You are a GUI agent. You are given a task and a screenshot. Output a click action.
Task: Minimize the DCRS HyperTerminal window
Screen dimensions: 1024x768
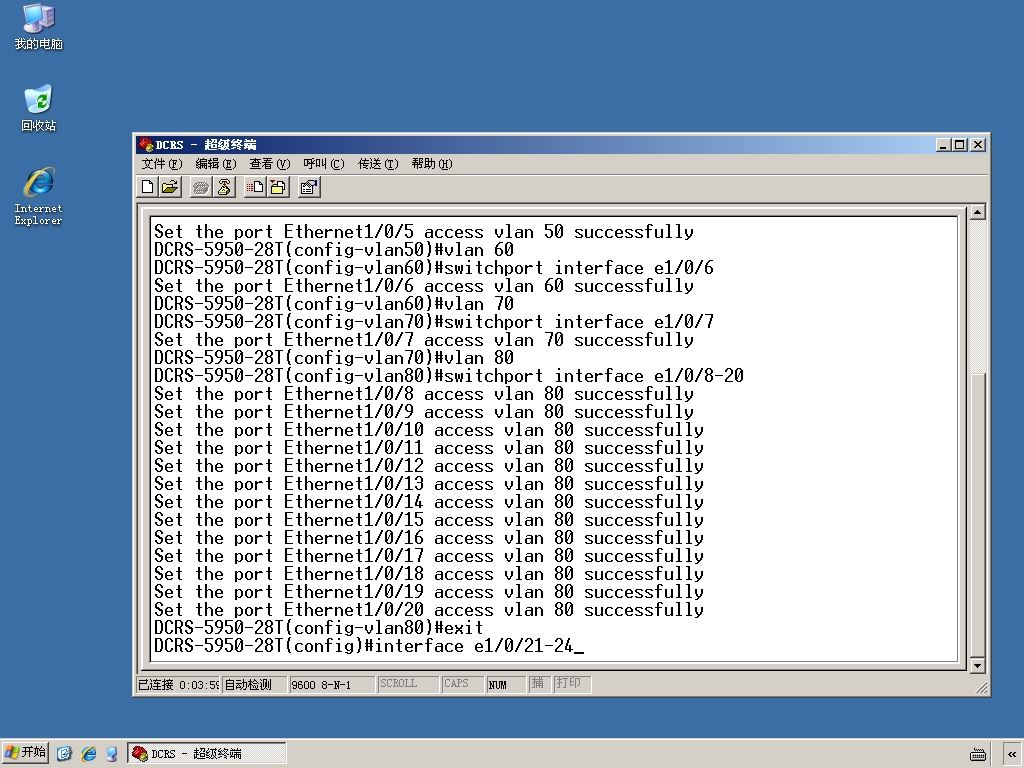(943, 144)
